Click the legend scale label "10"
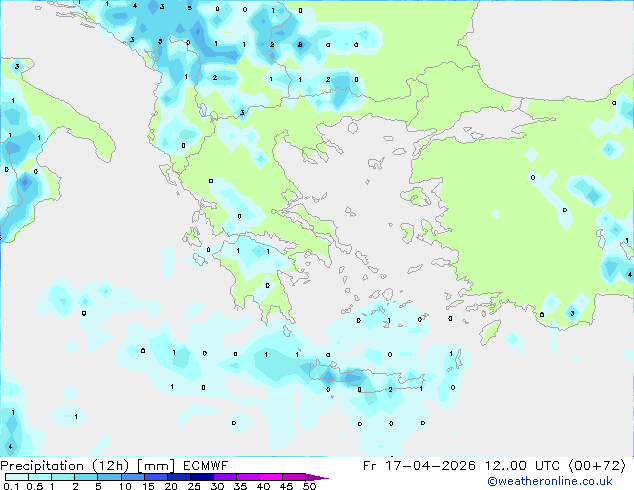The width and height of the screenshot is (634, 490). (x=125, y=486)
